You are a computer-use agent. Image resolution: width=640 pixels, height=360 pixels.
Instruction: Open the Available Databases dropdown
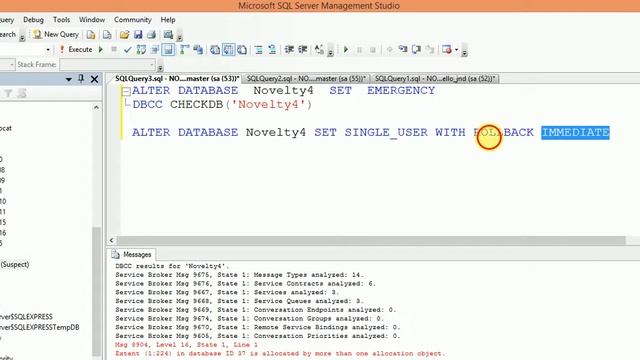48,50
